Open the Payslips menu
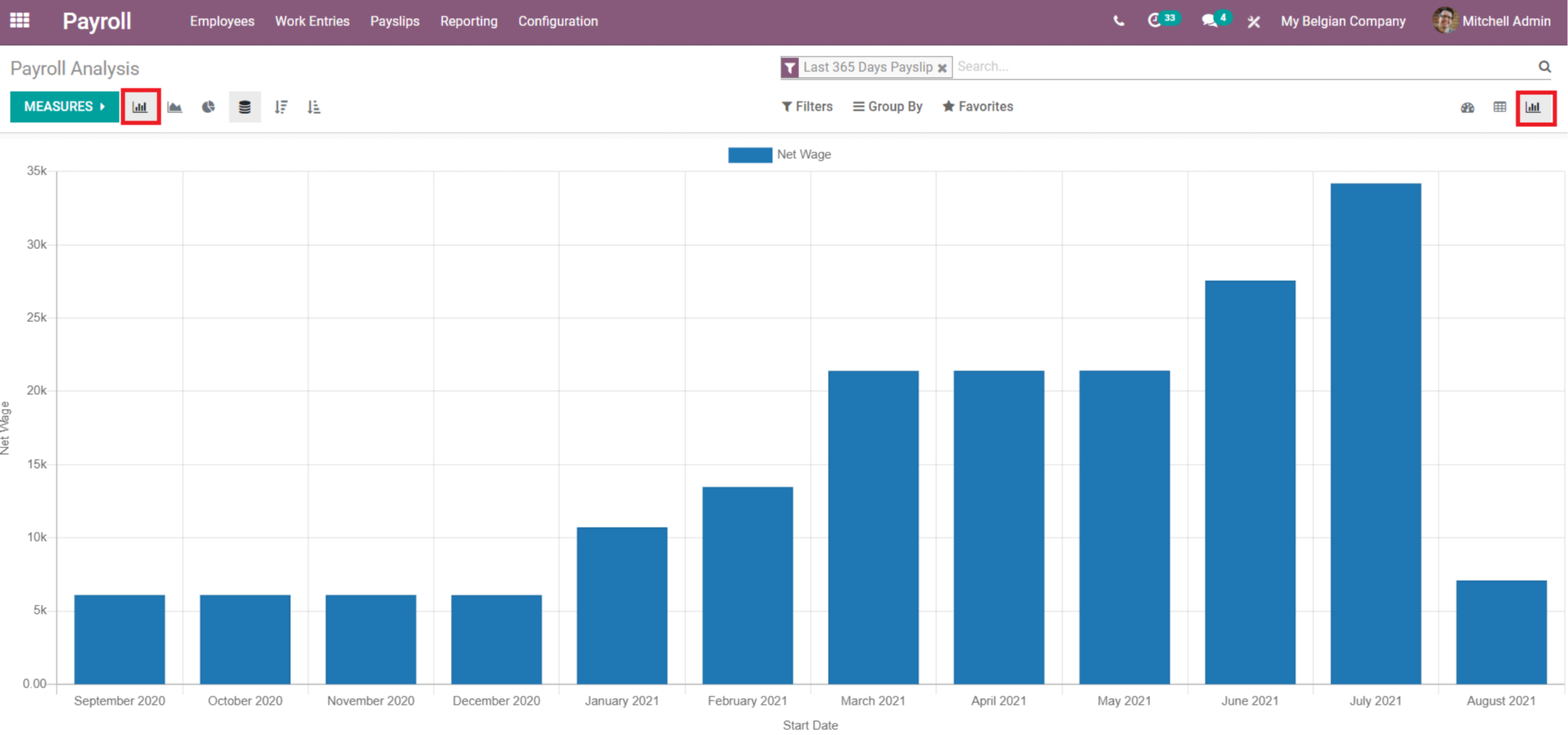The height and width of the screenshot is (735, 1568). tap(394, 21)
